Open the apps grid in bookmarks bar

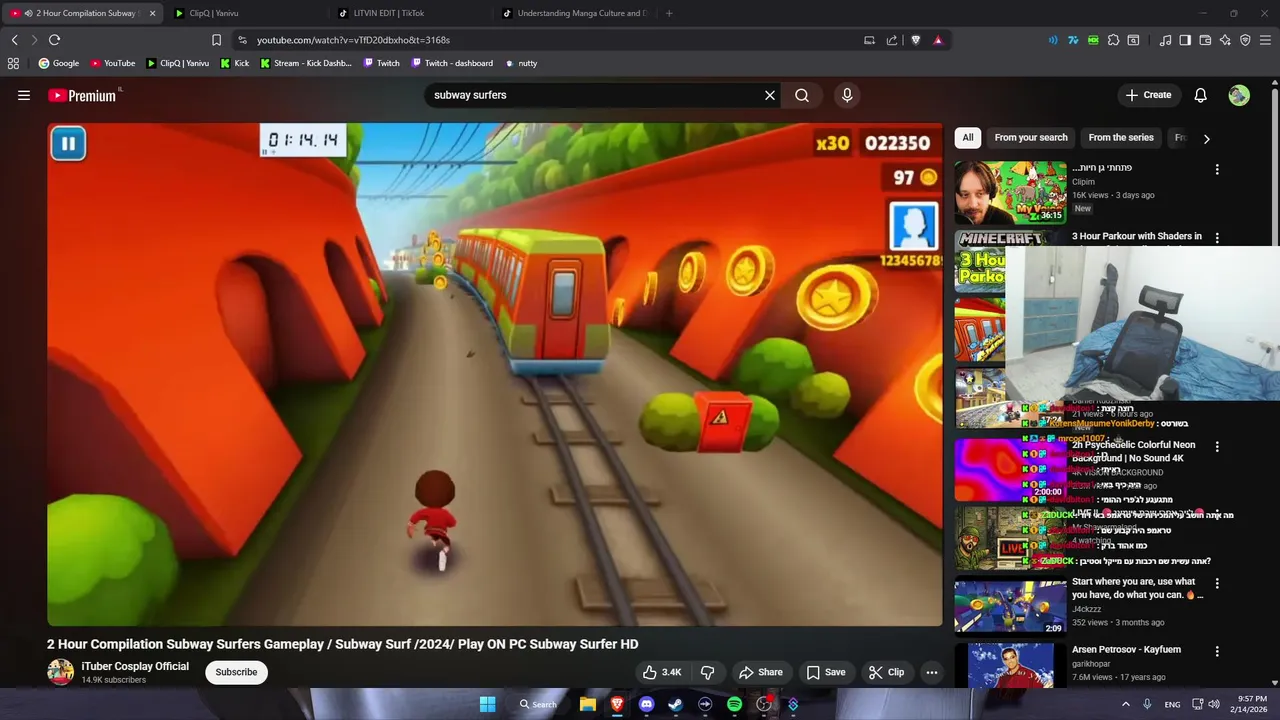coord(13,63)
